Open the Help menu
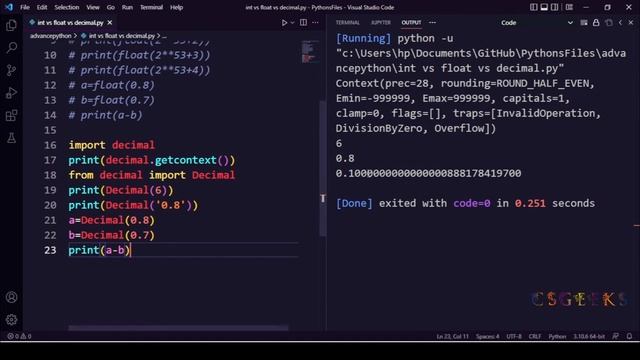This screenshot has height=360, width=640. (x=176, y=7)
